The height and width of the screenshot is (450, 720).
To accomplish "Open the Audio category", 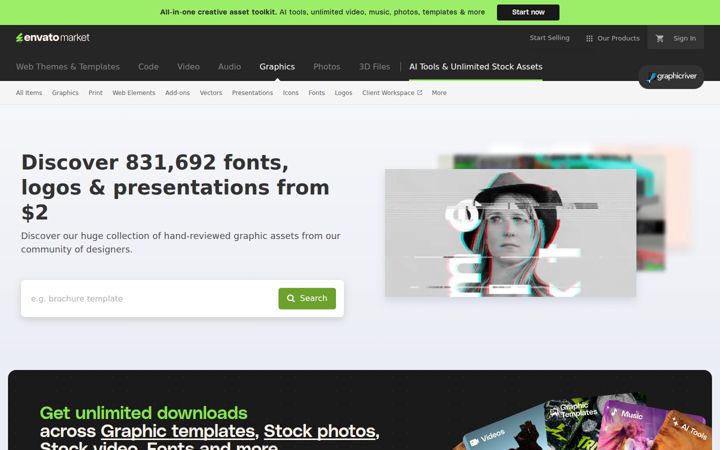I will pyautogui.click(x=230, y=67).
